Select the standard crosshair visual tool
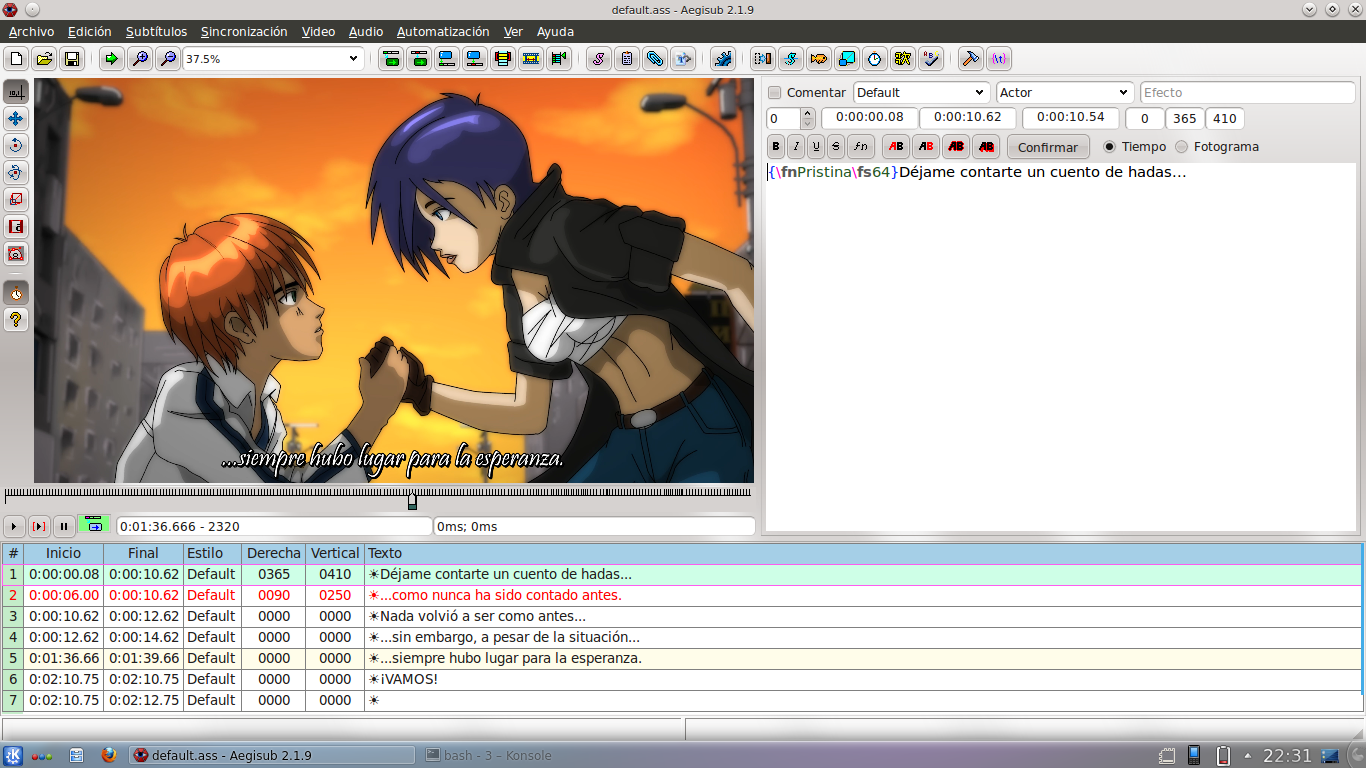This screenshot has height=768, width=1366. (16, 92)
